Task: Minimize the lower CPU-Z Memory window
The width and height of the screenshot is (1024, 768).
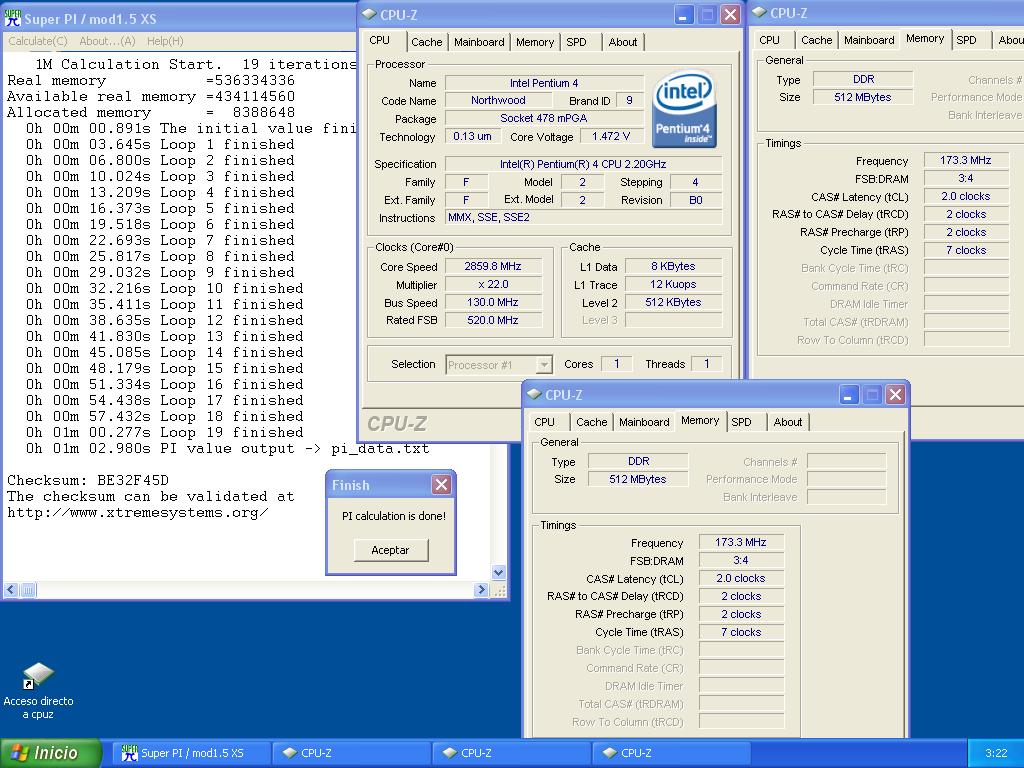Action: click(848, 394)
